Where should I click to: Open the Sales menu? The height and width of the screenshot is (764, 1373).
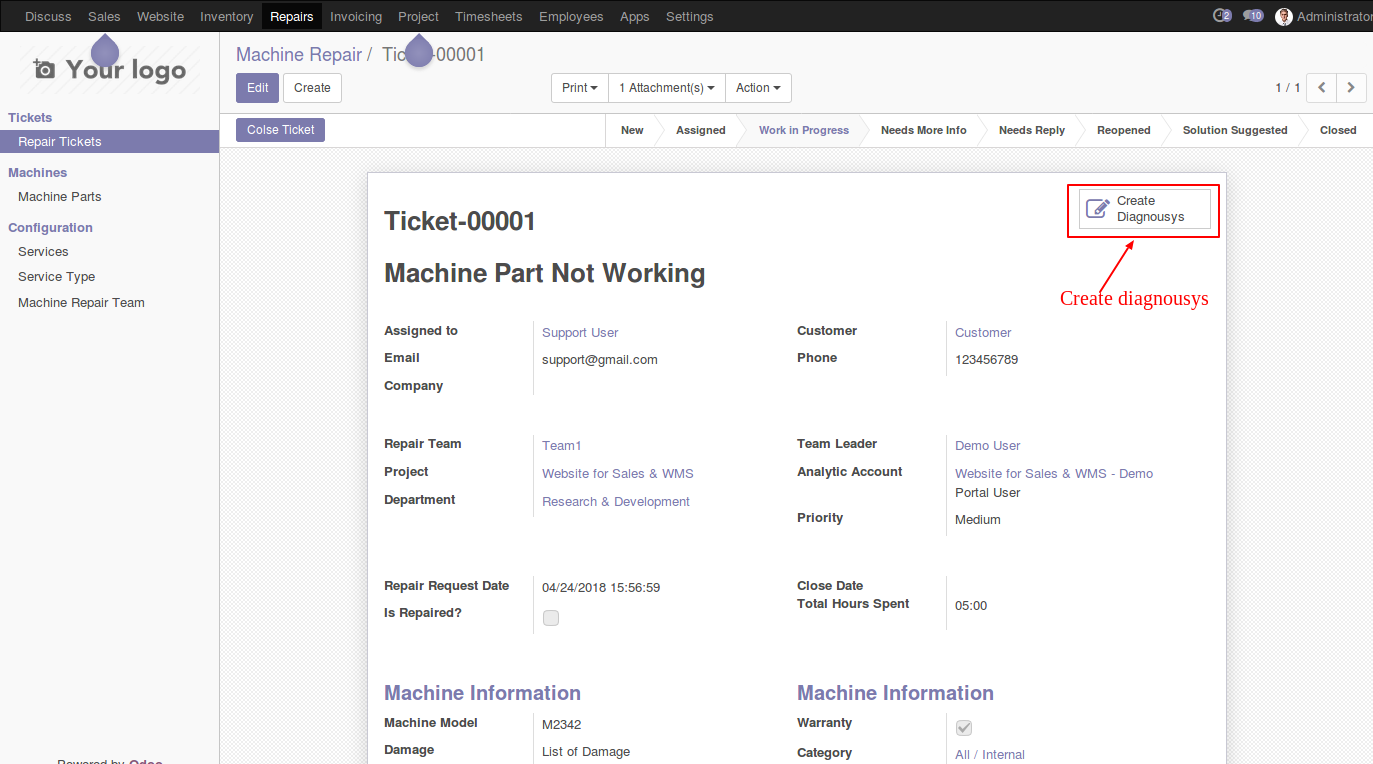pos(104,16)
